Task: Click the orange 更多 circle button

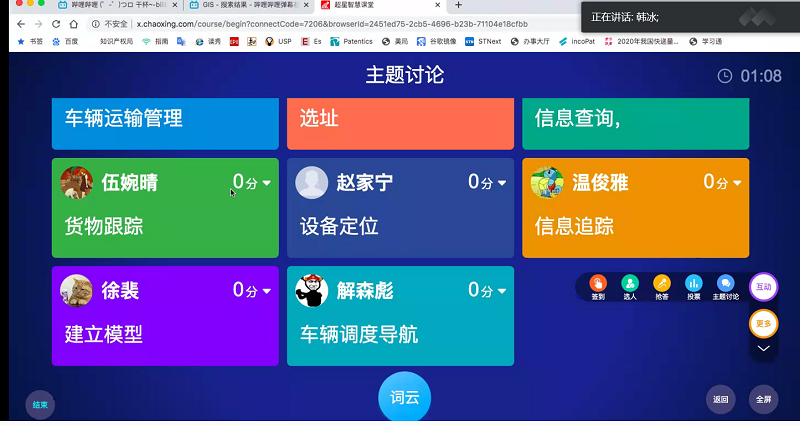Action: [x=763, y=324]
